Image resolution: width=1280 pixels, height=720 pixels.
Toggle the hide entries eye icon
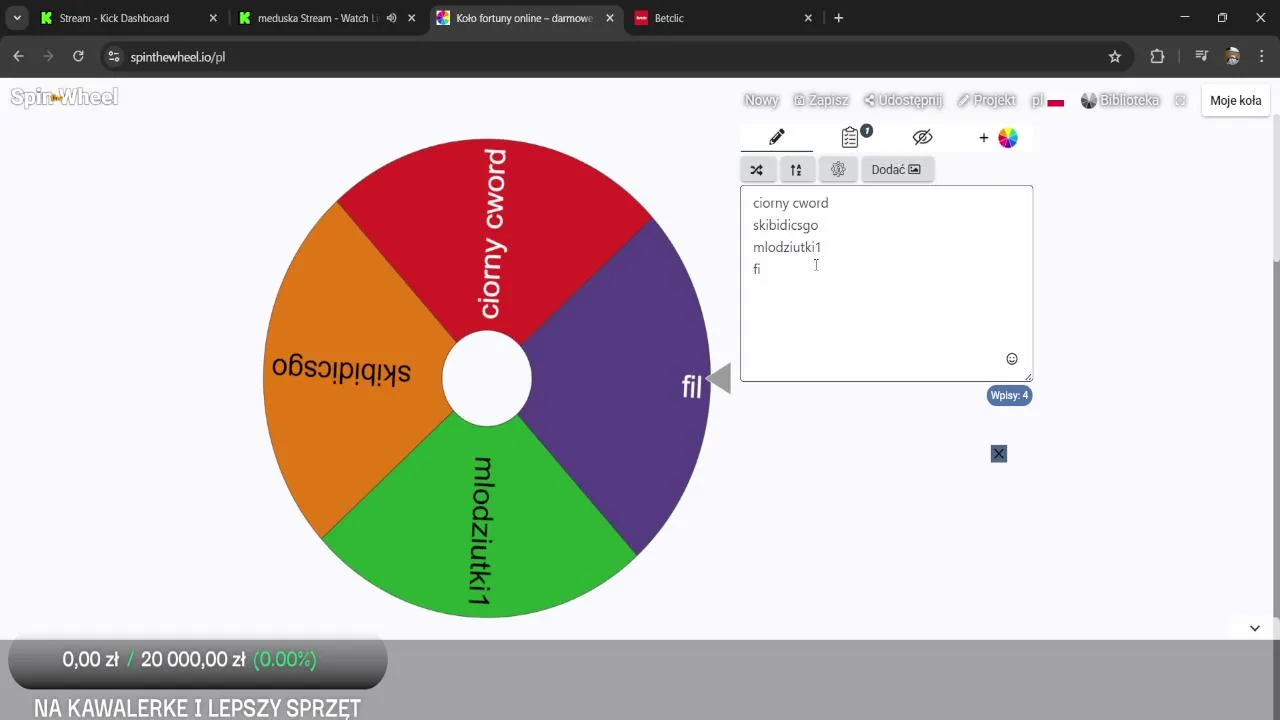click(x=922, y=138)
